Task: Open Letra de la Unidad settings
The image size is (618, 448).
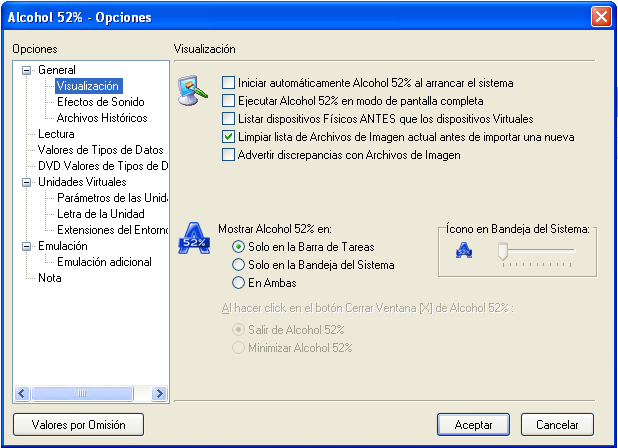Action: pyautogui.click(x=101, y=214)
